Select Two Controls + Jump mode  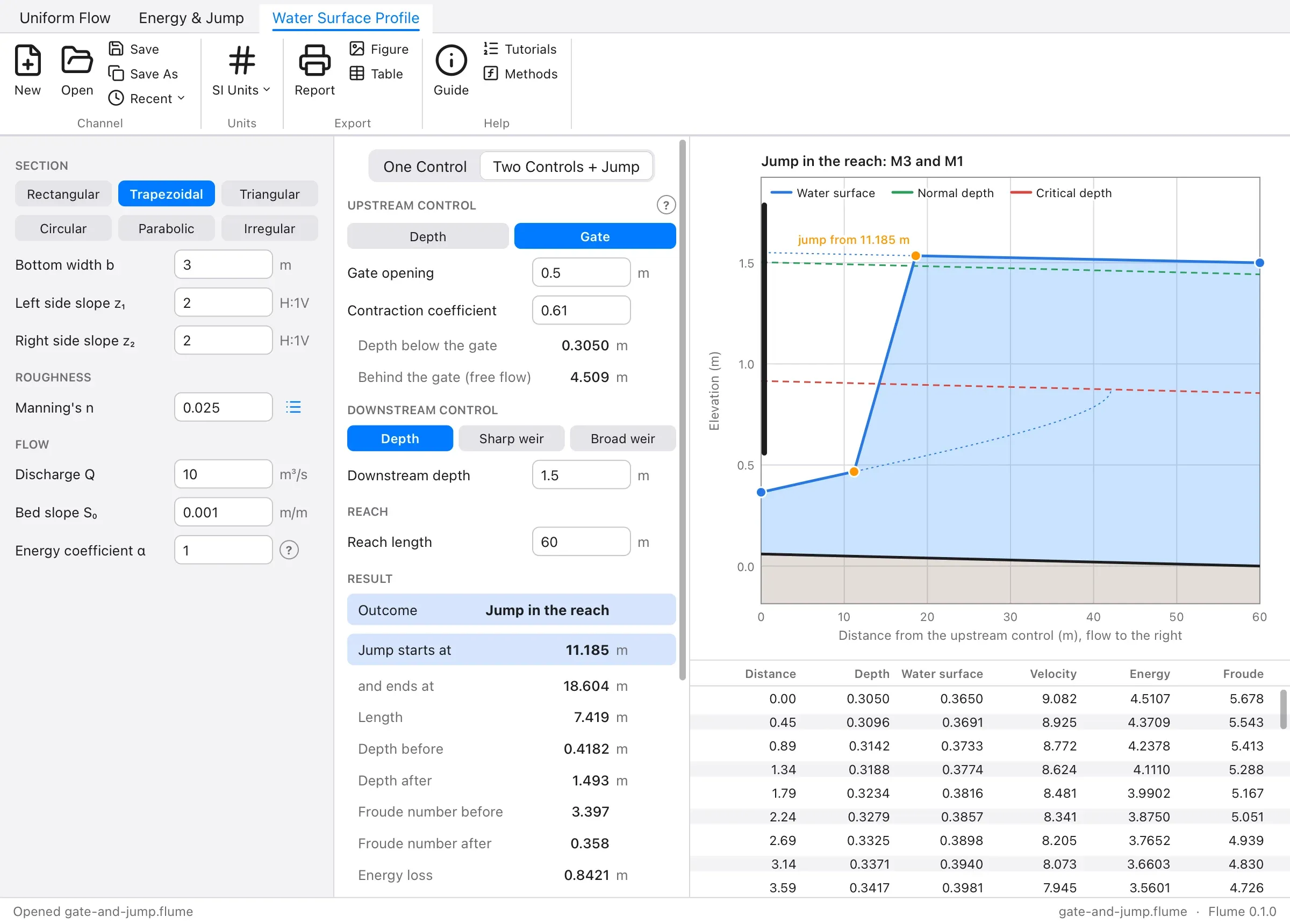[566, 167]
